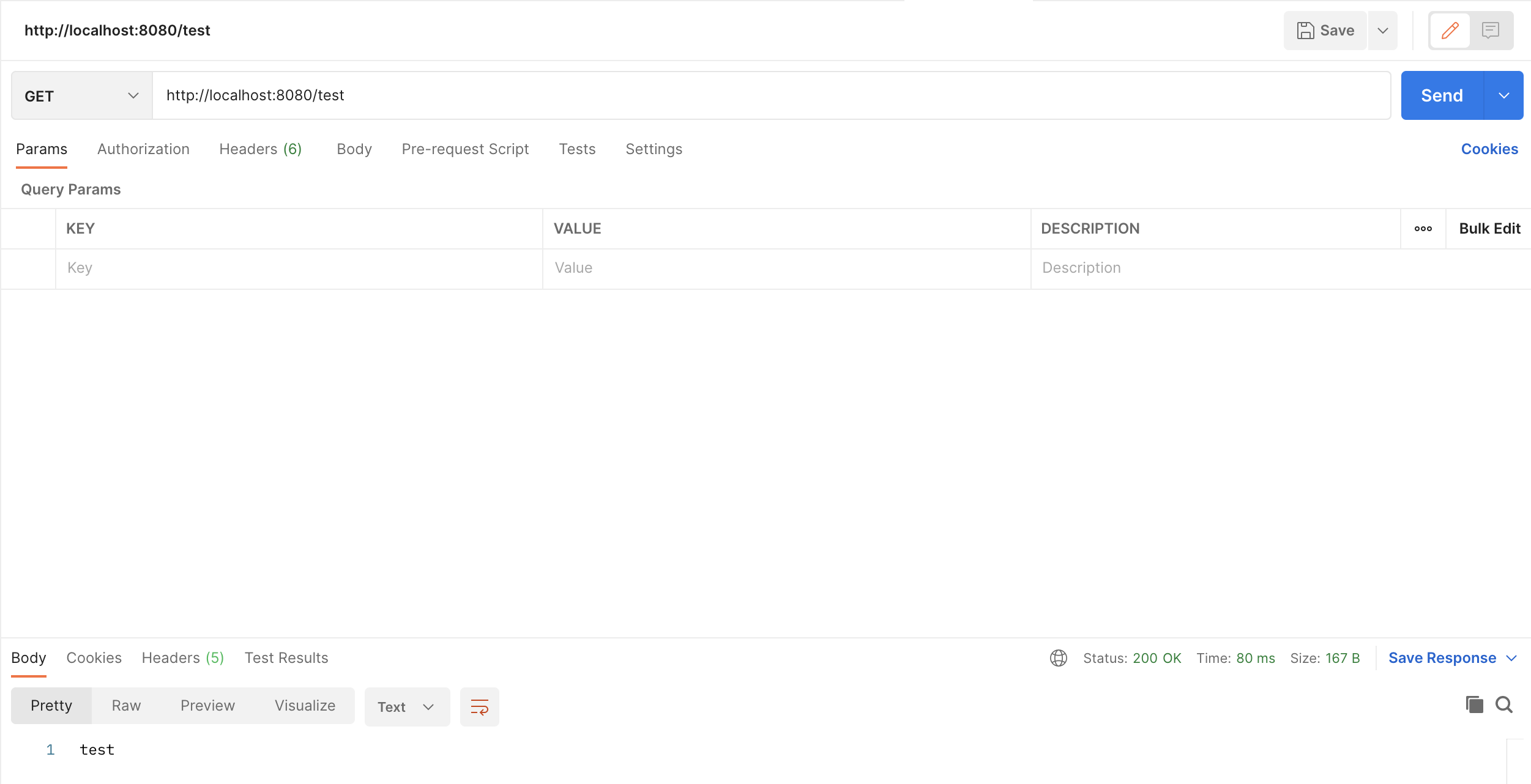Image resolution: width=1531 pixels, height=784 pixels.
Task: Open the comments panel icon
Action: coord(1491,31)
